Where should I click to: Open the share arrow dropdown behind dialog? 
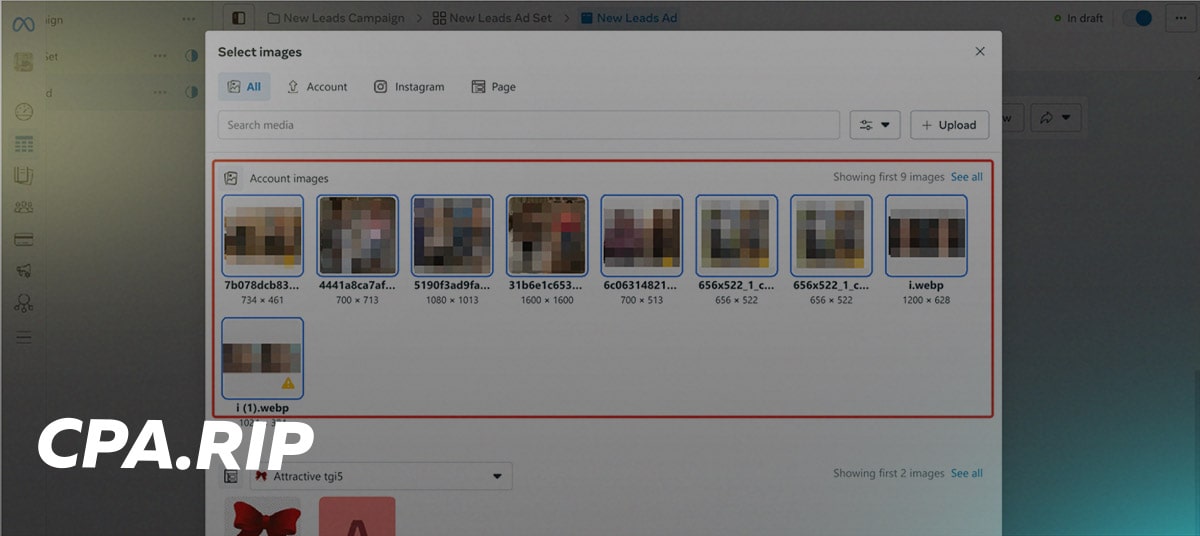(x=1056, y=118)
